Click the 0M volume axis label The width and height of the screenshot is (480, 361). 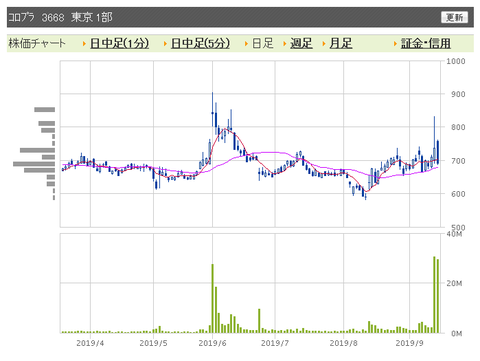coord(457,333)
